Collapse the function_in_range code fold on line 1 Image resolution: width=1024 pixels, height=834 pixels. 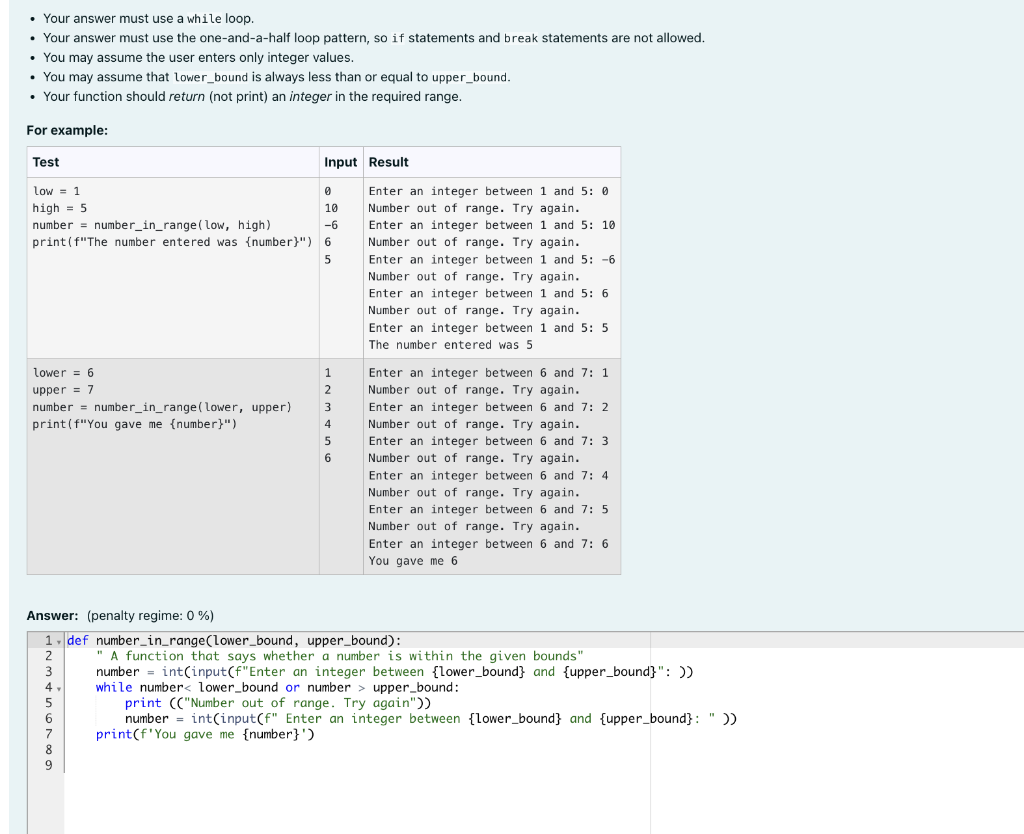61,640
